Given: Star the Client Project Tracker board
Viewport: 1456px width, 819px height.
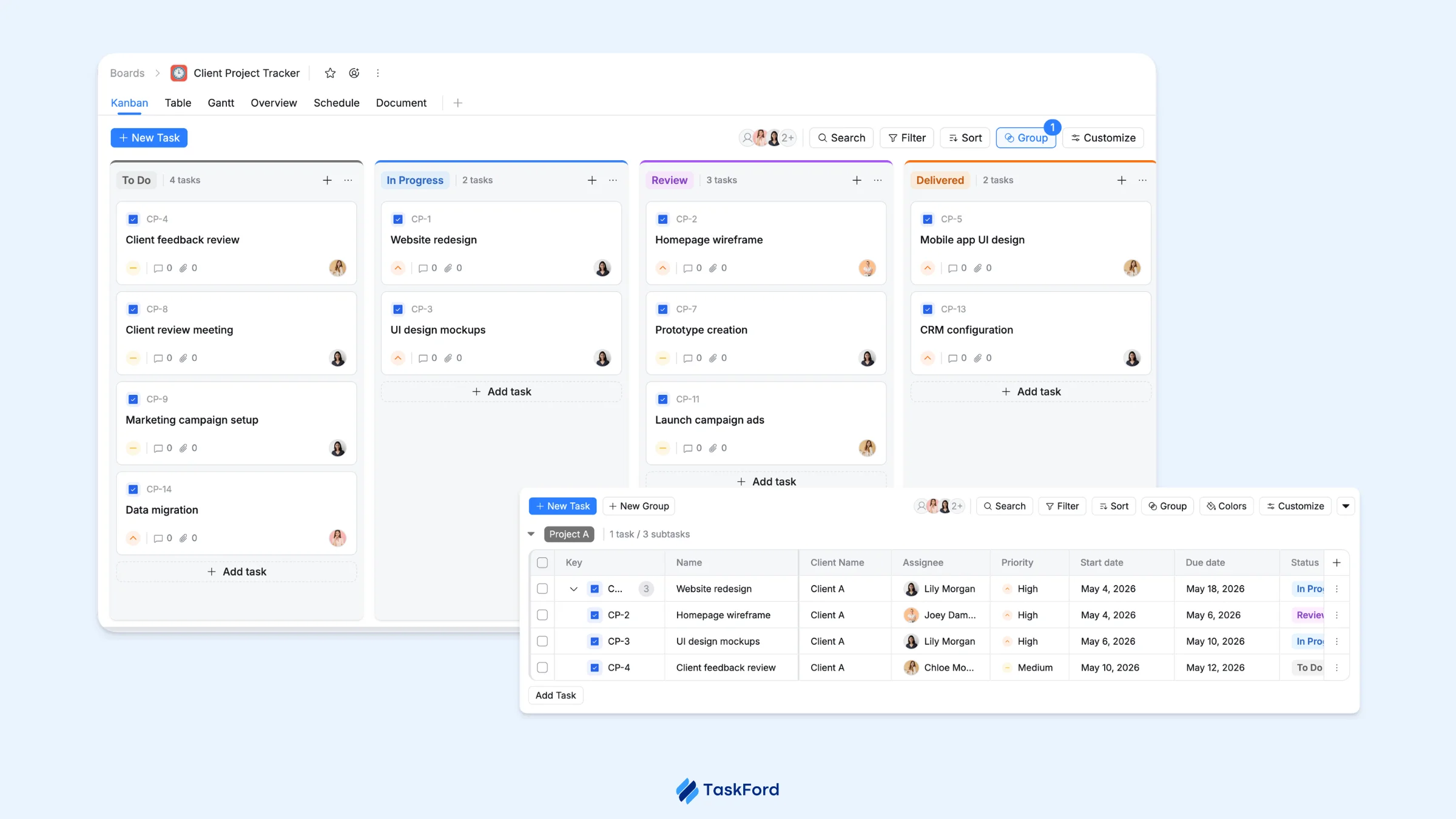Looking at the screenshot, I should [x=330, y=73].
